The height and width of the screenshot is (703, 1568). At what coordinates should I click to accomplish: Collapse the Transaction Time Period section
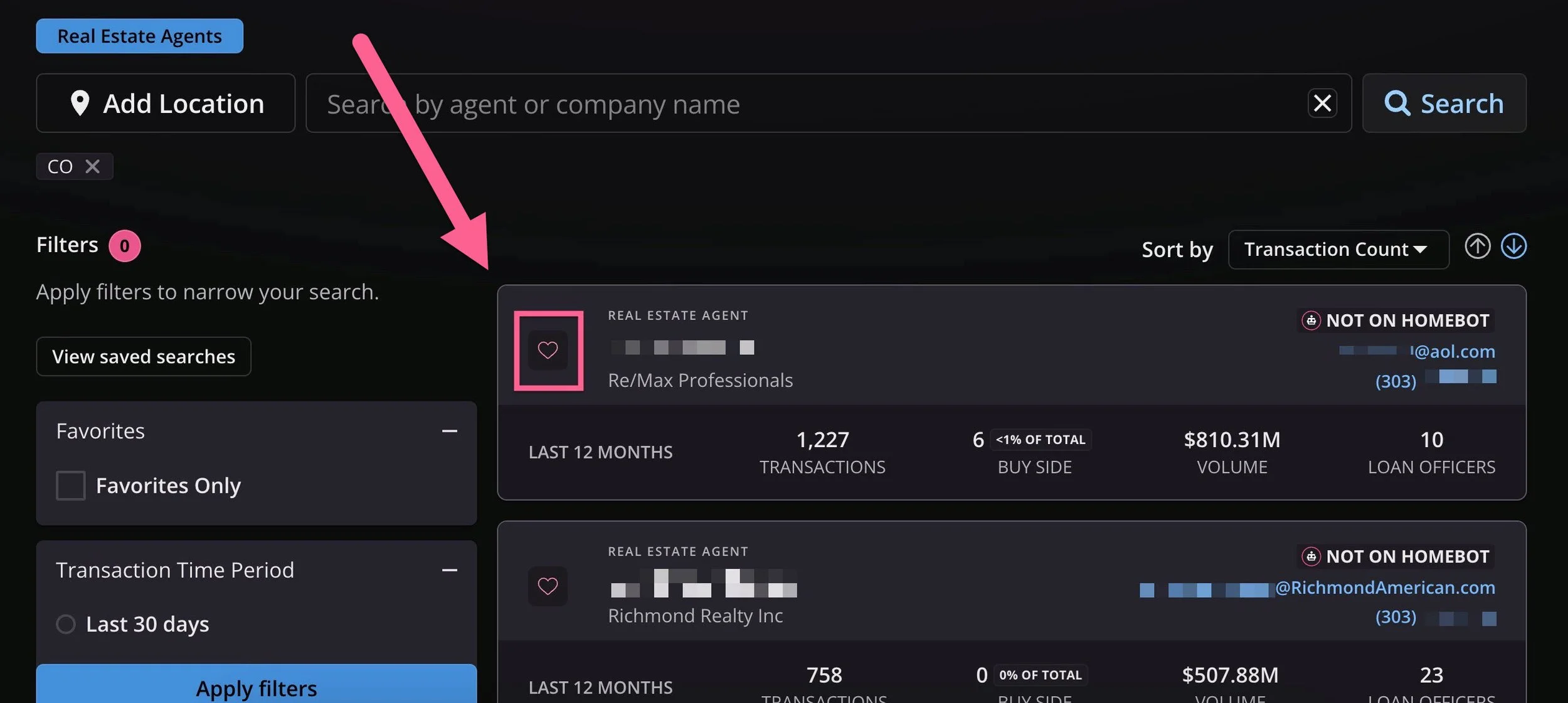[449, 570]
